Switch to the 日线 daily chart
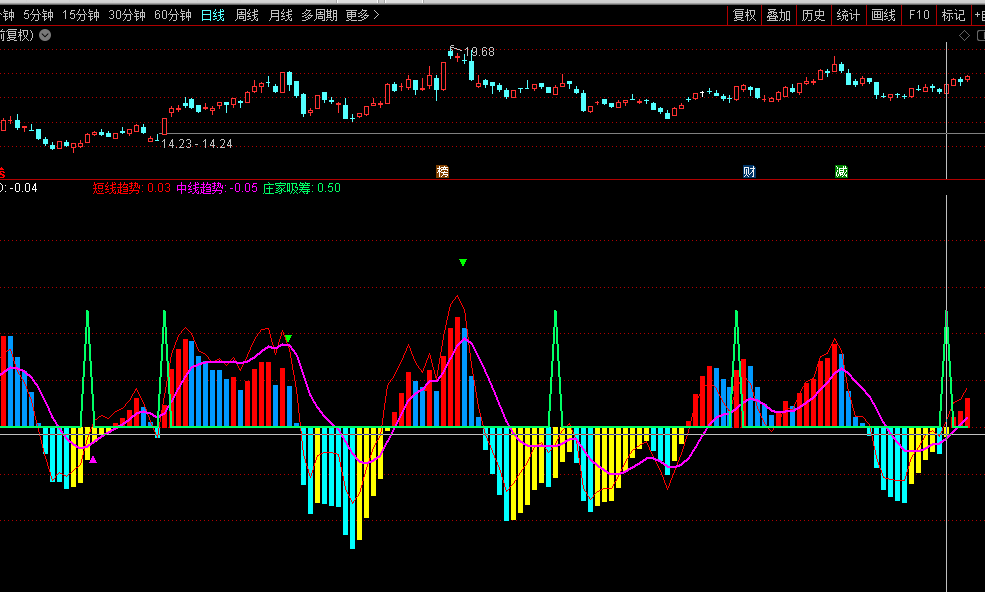Viewport: 985px width, 592px height. point(213,15)
